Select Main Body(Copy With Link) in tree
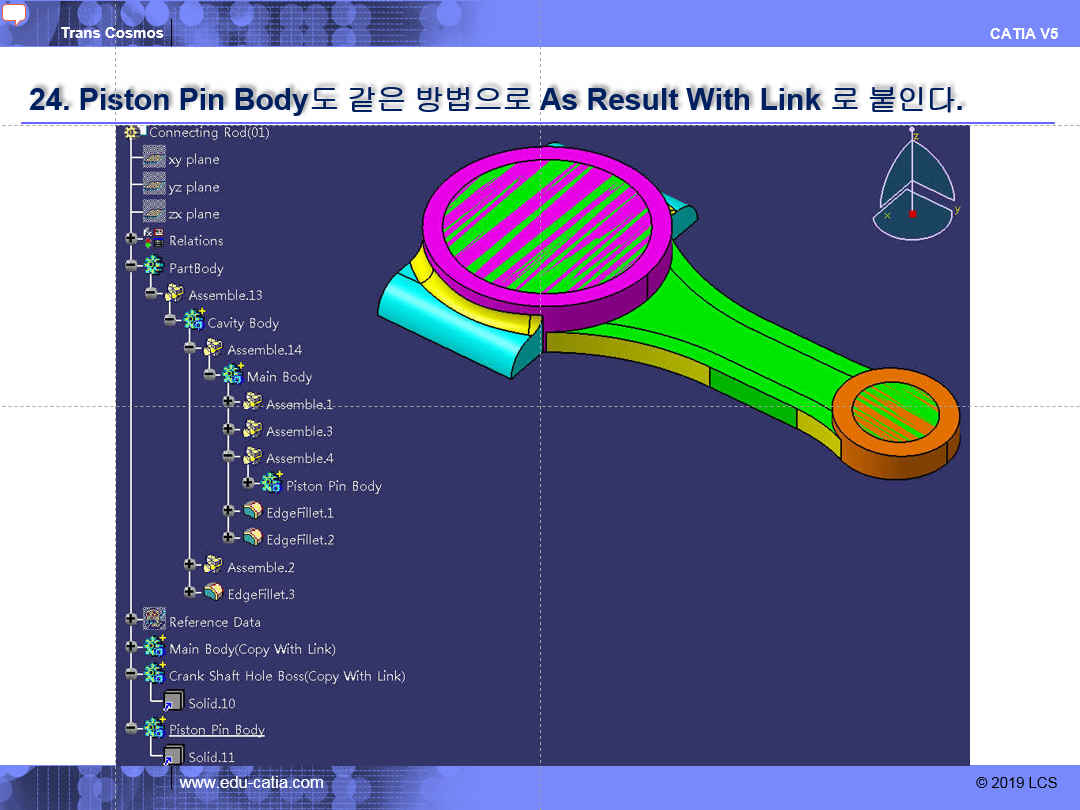This screenshot has height=810, width=1080. [x=252, y=649]
